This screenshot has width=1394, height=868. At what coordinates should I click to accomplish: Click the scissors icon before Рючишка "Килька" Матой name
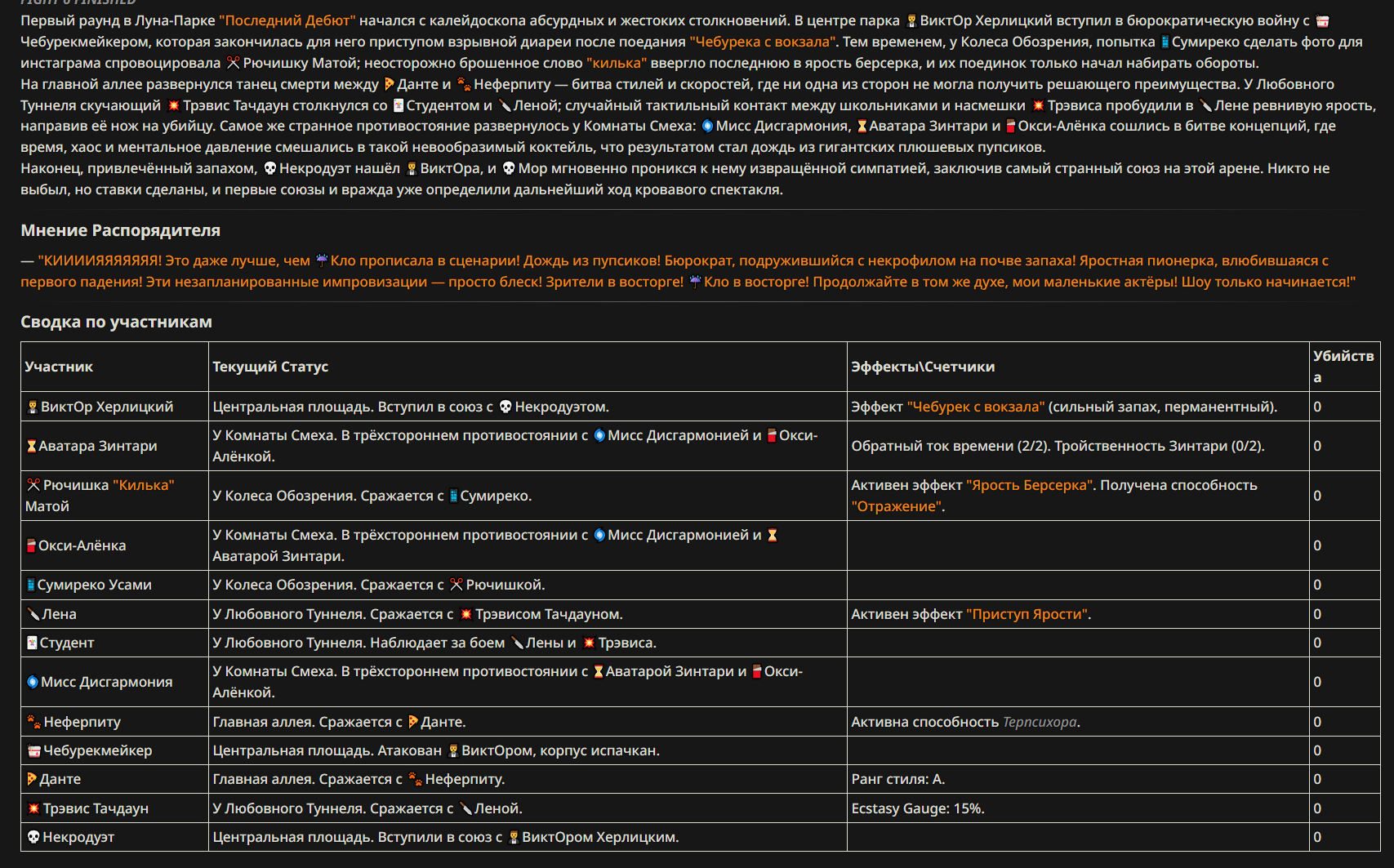(33, 485)
